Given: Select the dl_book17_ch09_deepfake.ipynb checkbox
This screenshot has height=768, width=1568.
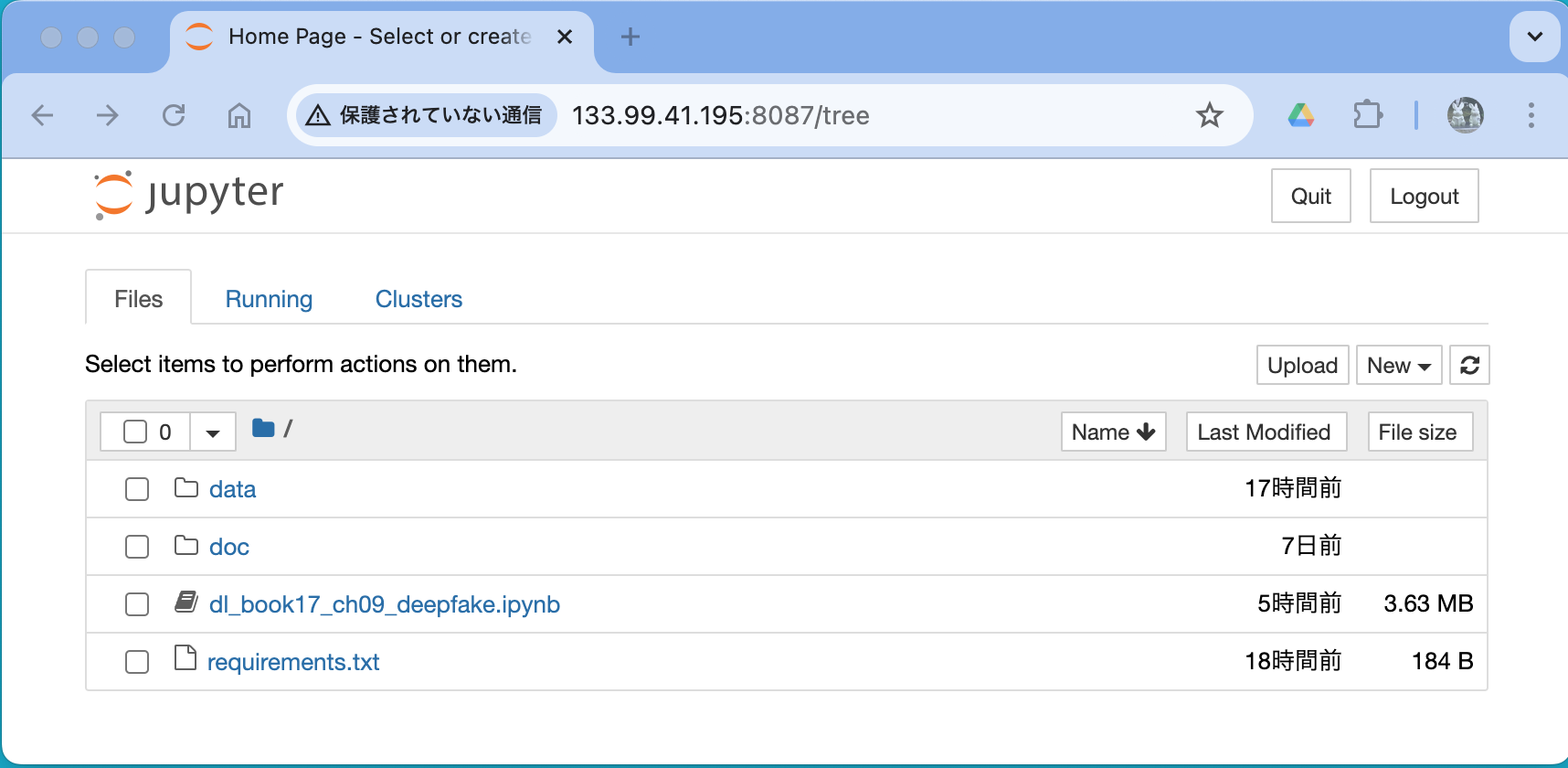Looking at the screenshot, I should tap(137, 604).
